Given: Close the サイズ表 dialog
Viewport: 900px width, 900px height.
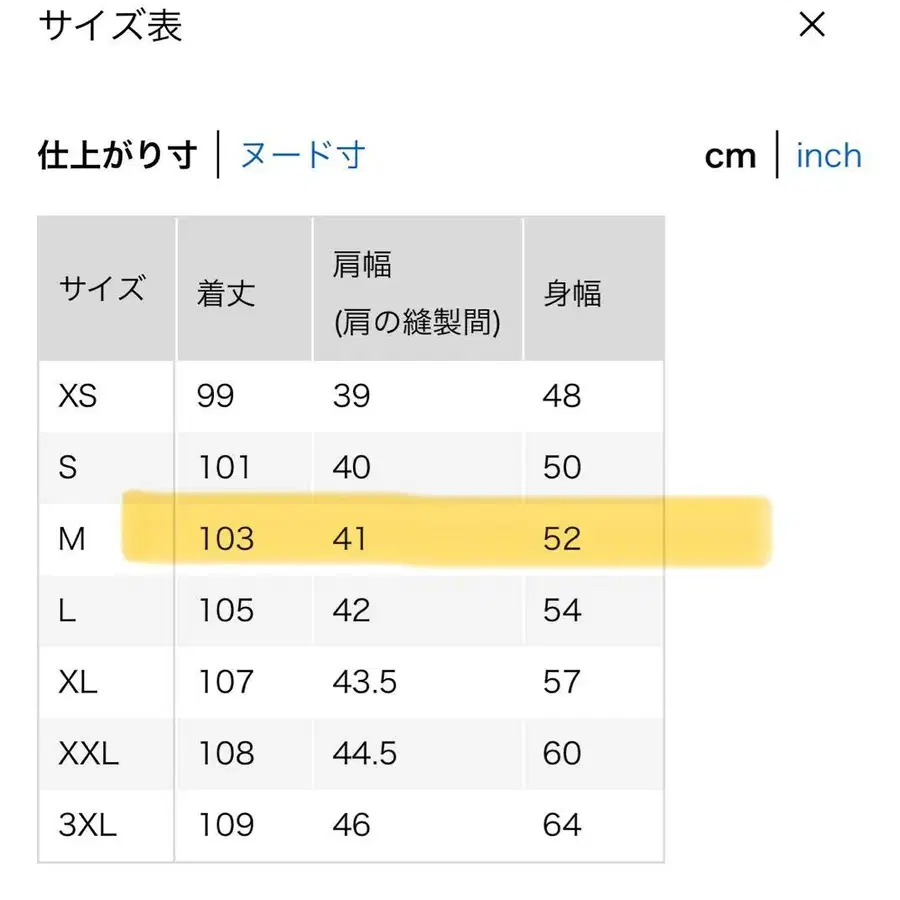Looking at the screenshot, I should point(811,26).
